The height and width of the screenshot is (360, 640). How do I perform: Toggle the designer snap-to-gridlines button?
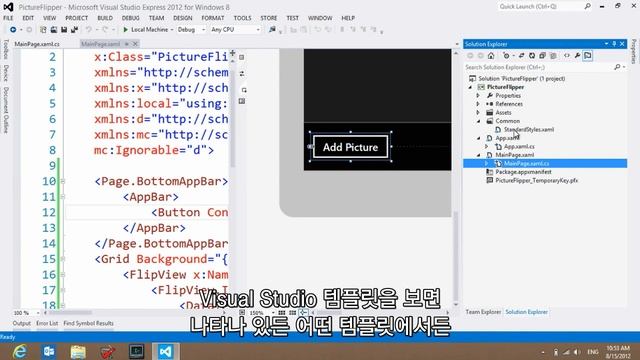pyautogui.click(x=292, y=313)
